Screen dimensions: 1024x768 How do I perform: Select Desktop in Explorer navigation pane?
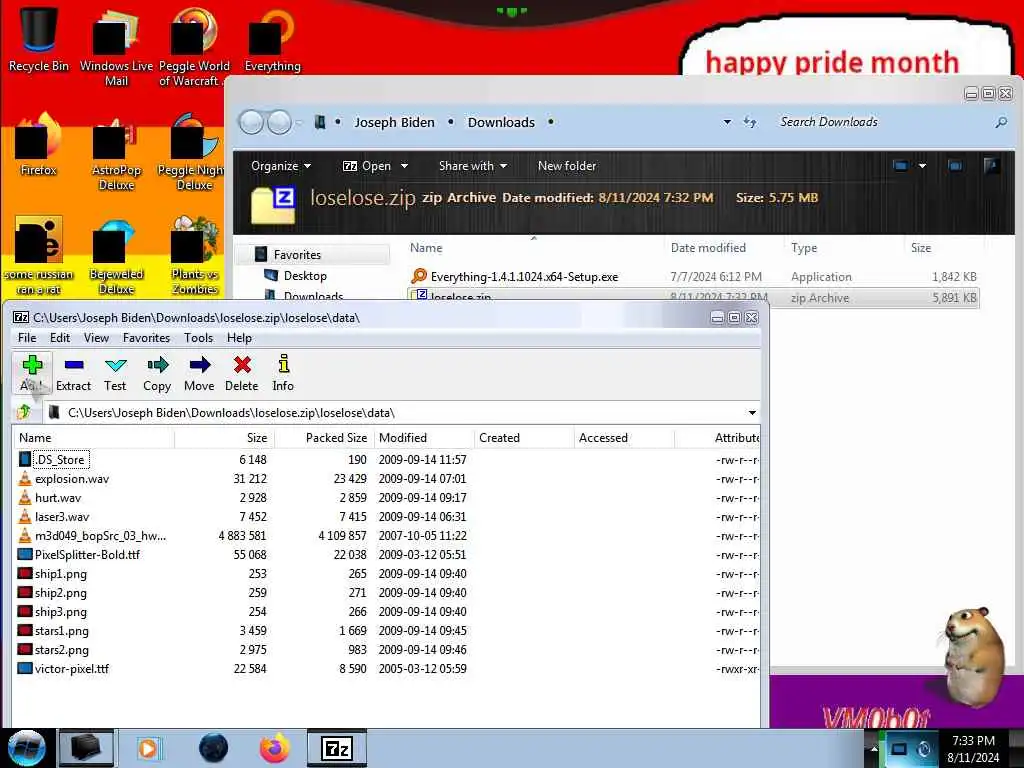305,276
